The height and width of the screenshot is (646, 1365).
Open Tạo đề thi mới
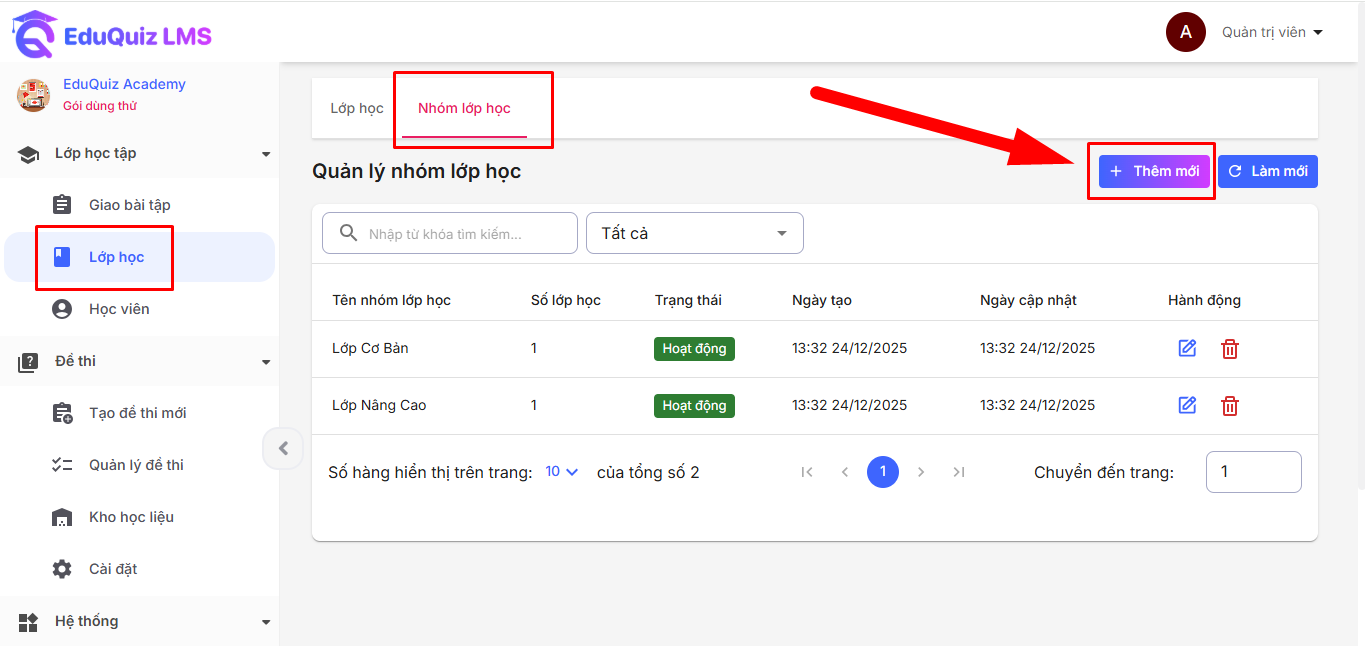[139, 413]
